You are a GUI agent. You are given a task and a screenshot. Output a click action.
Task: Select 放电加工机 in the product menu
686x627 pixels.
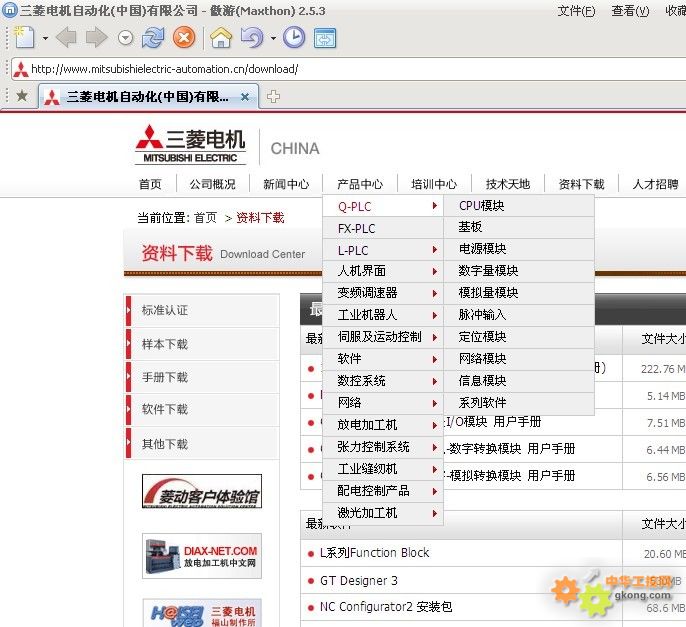click(383, 425)
